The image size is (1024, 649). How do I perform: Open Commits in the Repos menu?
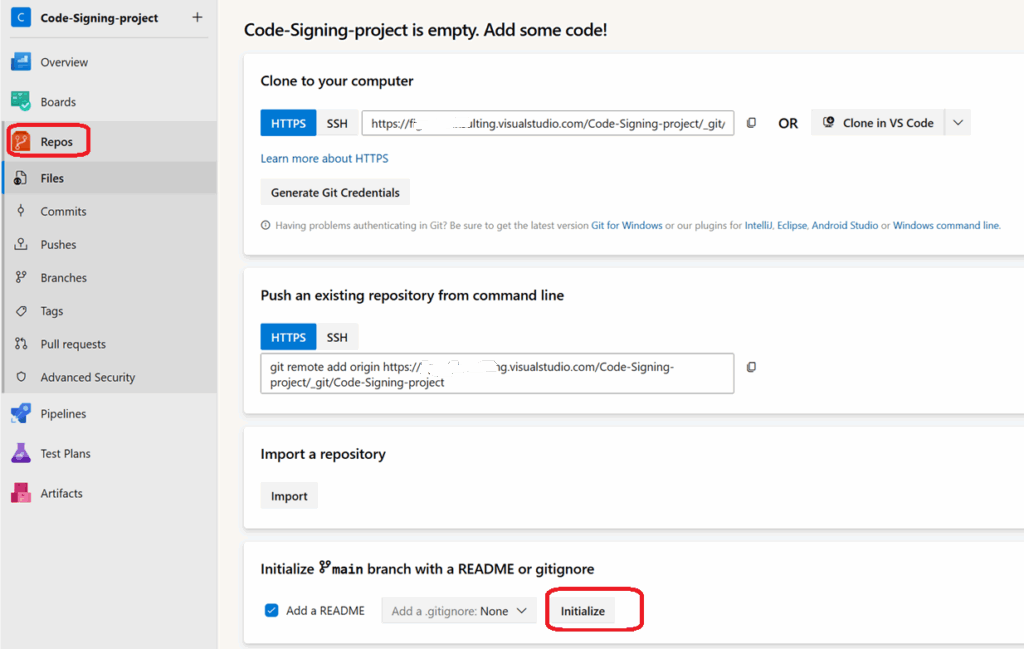[63, 211]
